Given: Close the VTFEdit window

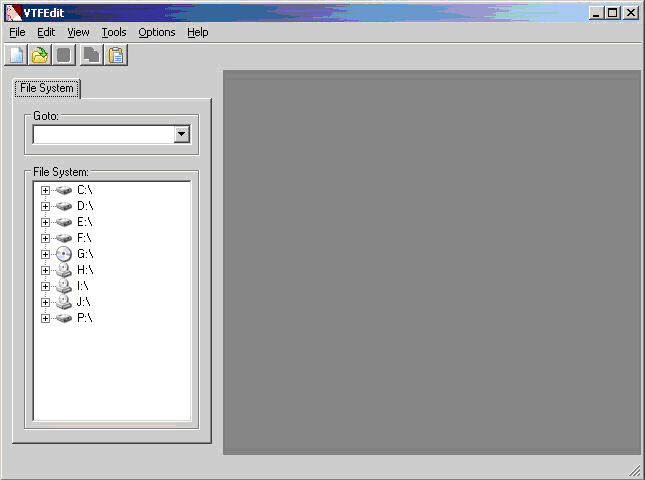Looking at the screenshot, I should point(631,13).
